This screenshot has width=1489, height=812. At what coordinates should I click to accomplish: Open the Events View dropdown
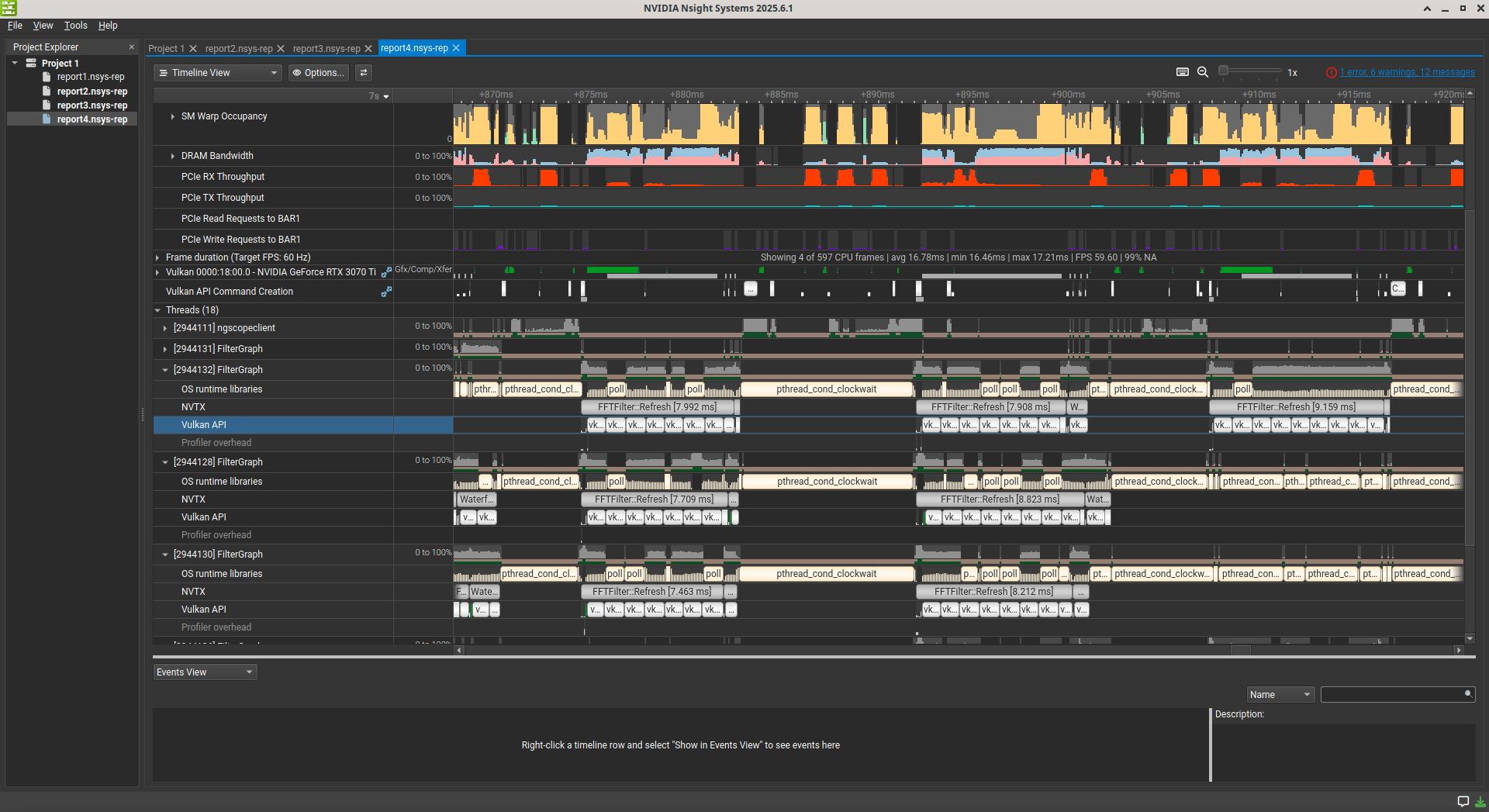click(x=205, y=672)
